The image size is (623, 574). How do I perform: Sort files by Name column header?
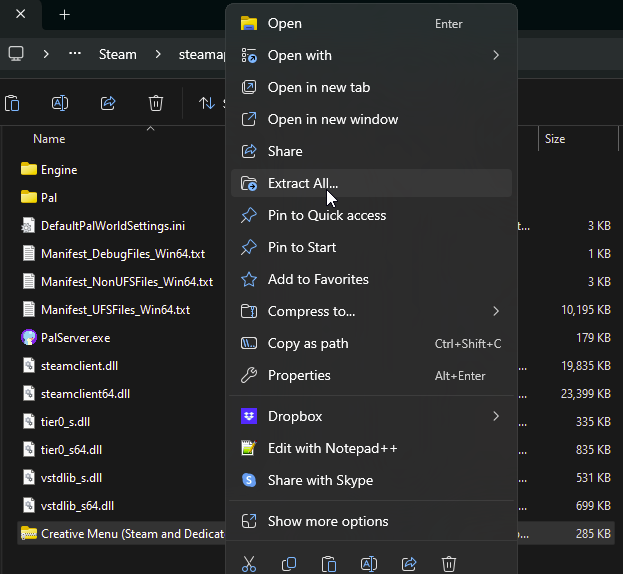[x=49, y=139]
